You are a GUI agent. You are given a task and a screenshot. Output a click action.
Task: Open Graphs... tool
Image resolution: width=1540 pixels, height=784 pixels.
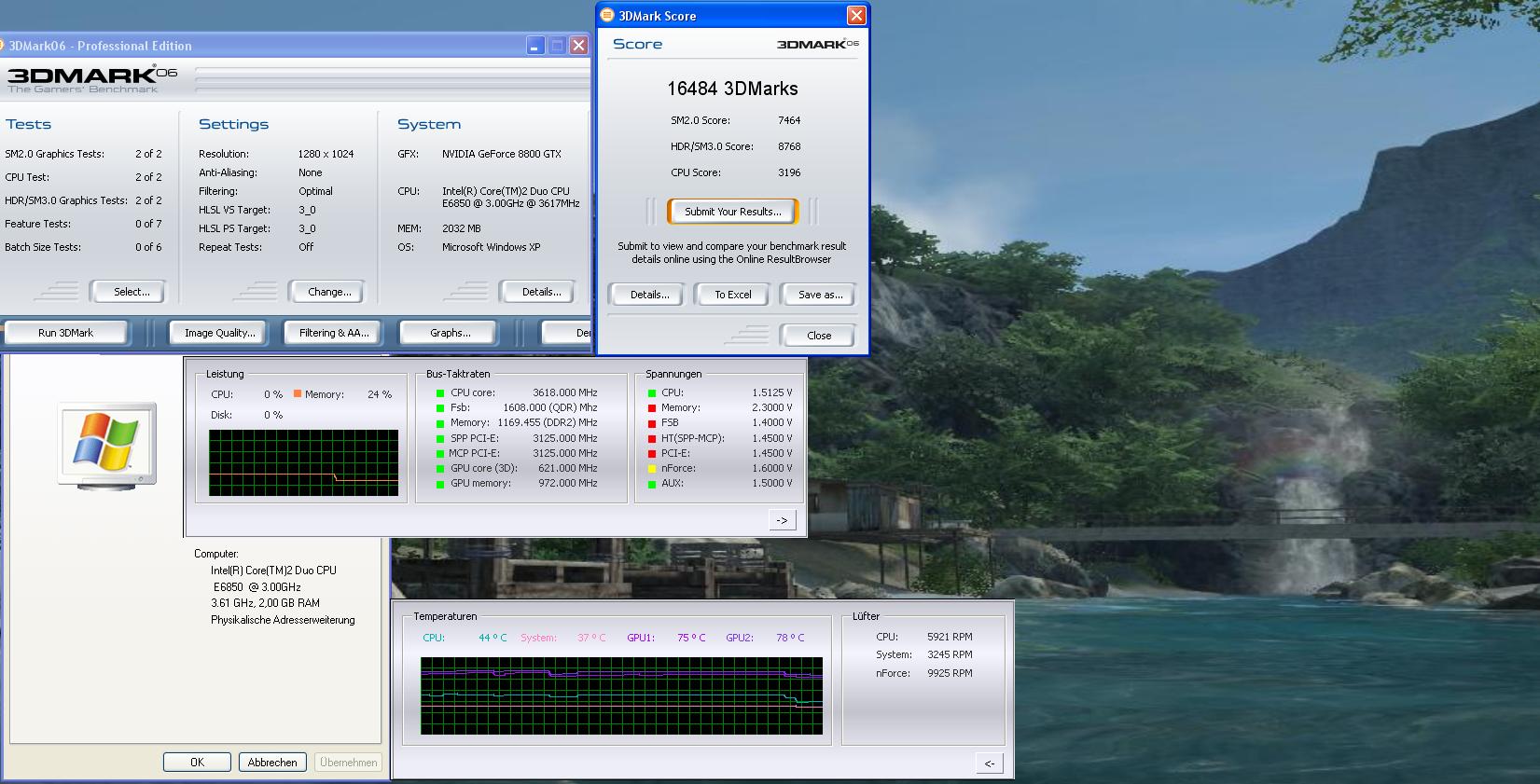point(451,333)
